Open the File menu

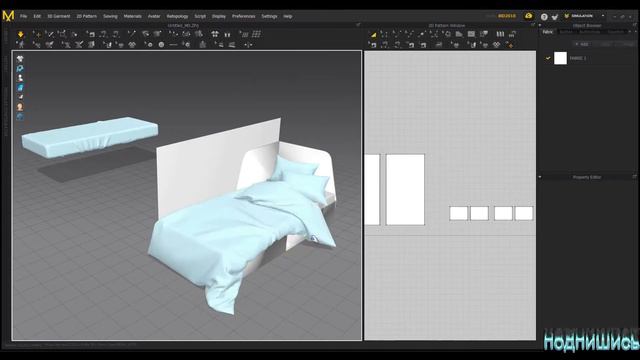click(x=24, y=16)
